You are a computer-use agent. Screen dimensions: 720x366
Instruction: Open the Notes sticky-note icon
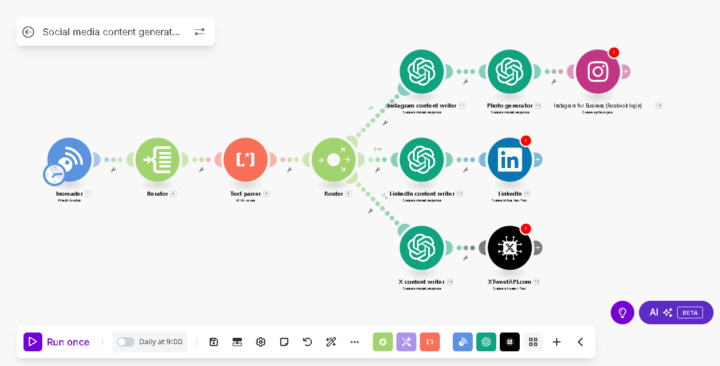pyautogui.click(x=284, y=342)
